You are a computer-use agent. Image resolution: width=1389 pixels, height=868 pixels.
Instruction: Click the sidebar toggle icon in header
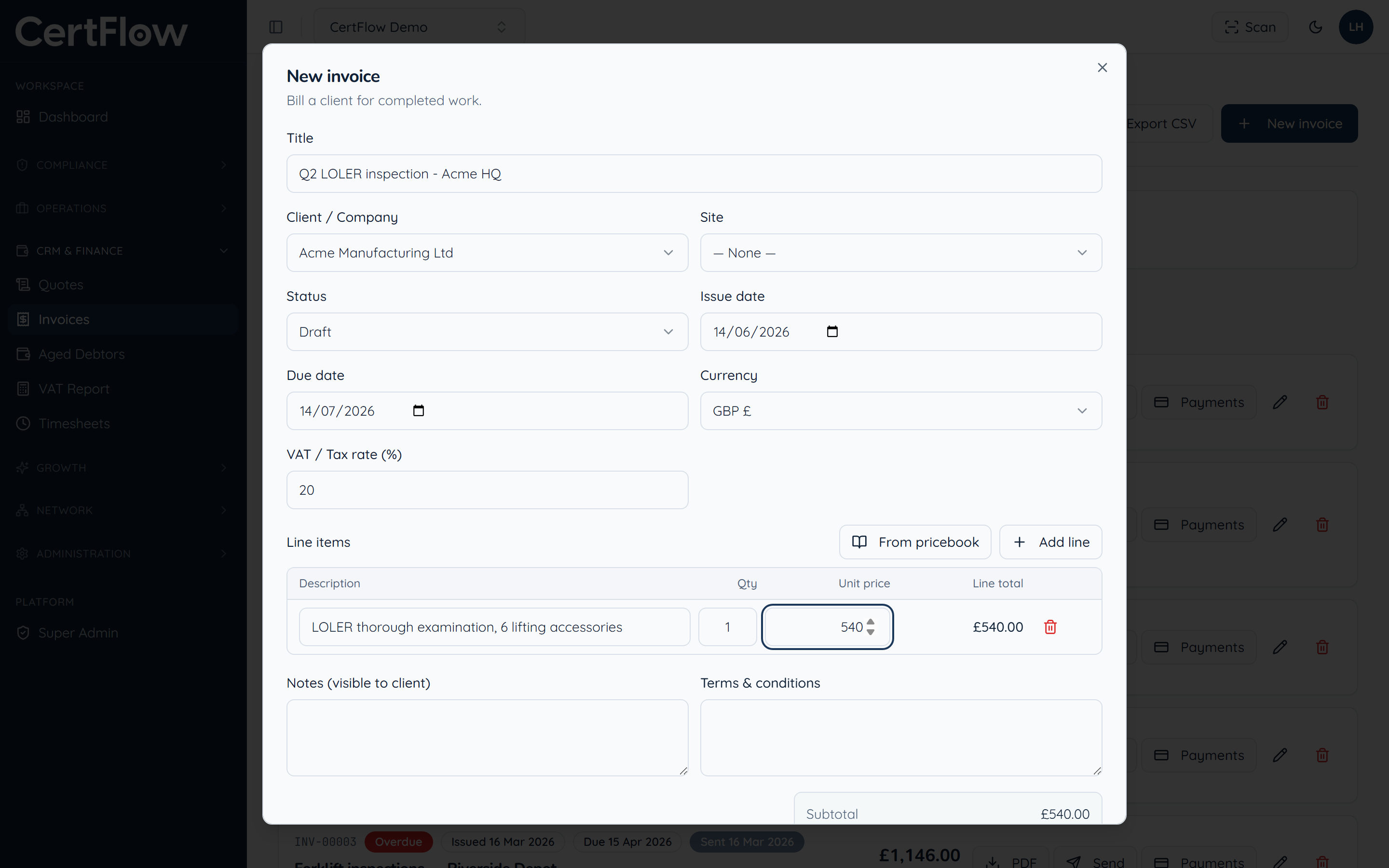point(276,27)
